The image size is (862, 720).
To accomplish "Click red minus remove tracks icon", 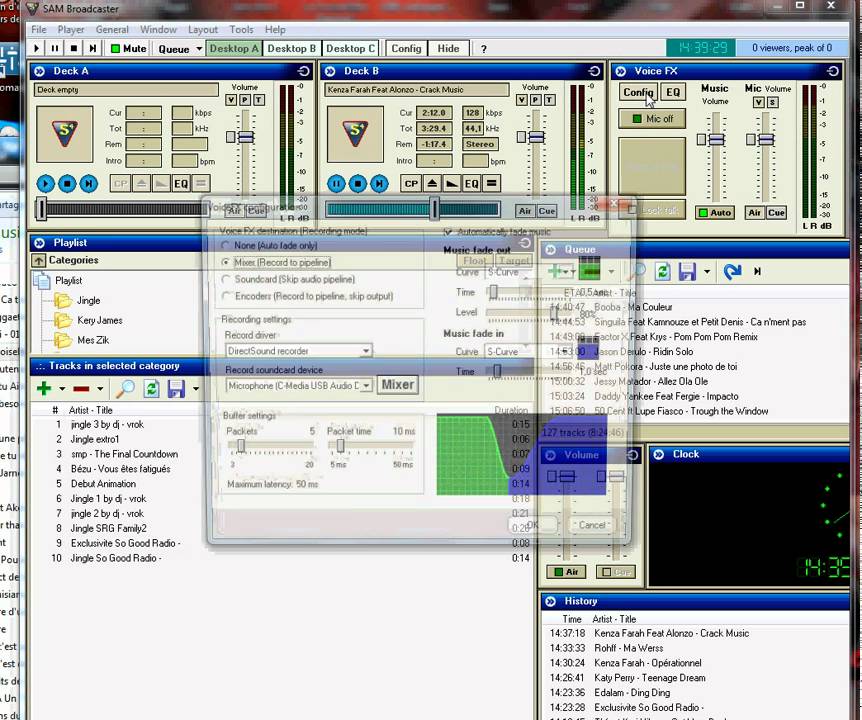I will [x=81, y=389].
